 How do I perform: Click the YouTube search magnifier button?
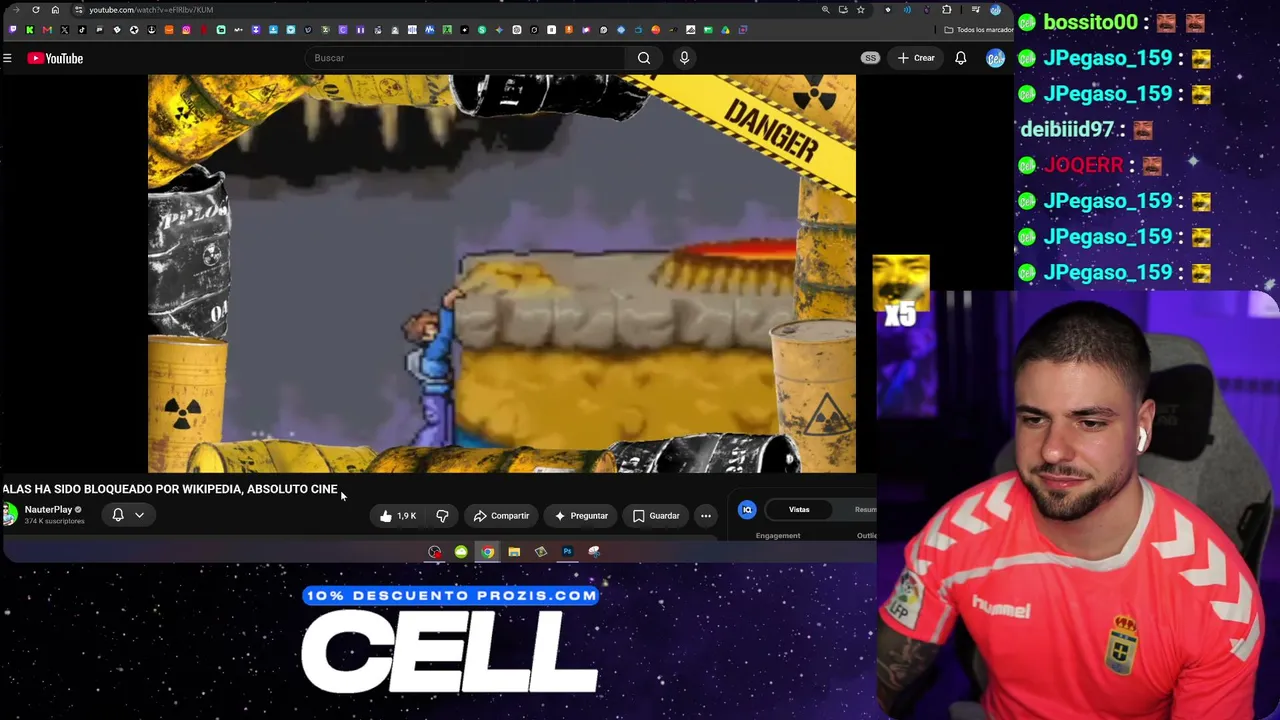point(644,58)
